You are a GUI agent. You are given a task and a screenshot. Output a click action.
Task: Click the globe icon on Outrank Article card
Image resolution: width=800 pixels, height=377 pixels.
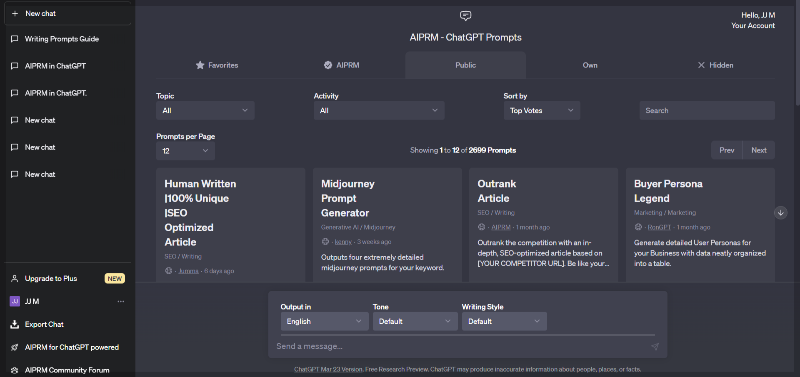coord(482,227)
